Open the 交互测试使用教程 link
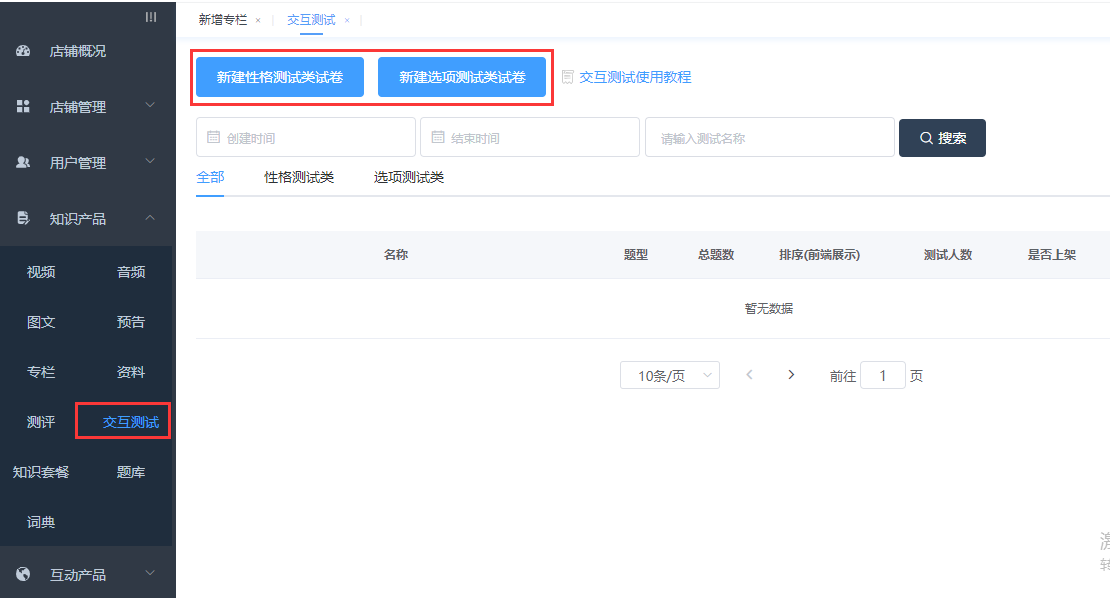This screenshot has width=1110, height=598. (x=634, y=77)
